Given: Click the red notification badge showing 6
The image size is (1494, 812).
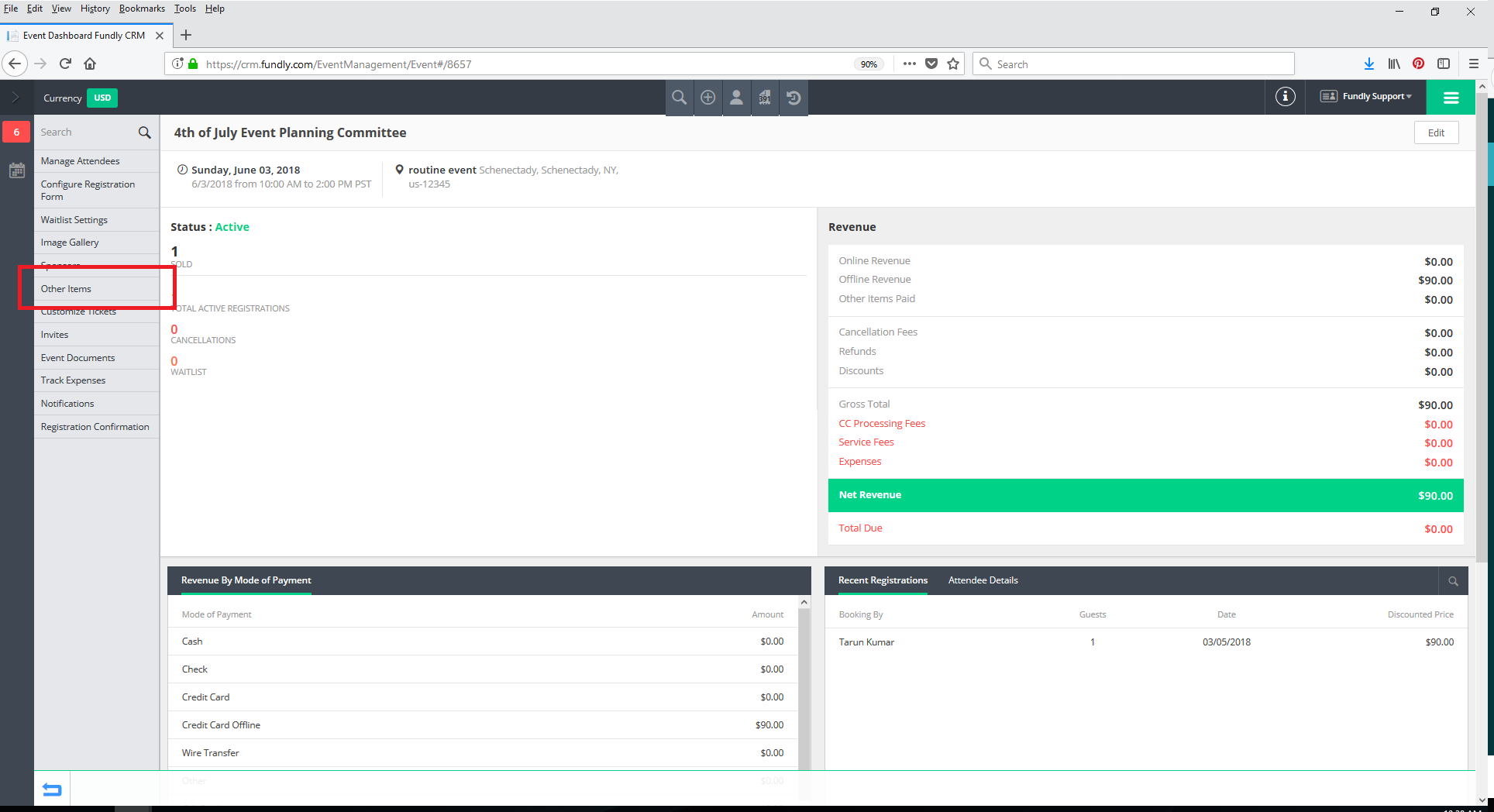Looking at the screenshot, I should pyautogui.click(x=16, y=132).
